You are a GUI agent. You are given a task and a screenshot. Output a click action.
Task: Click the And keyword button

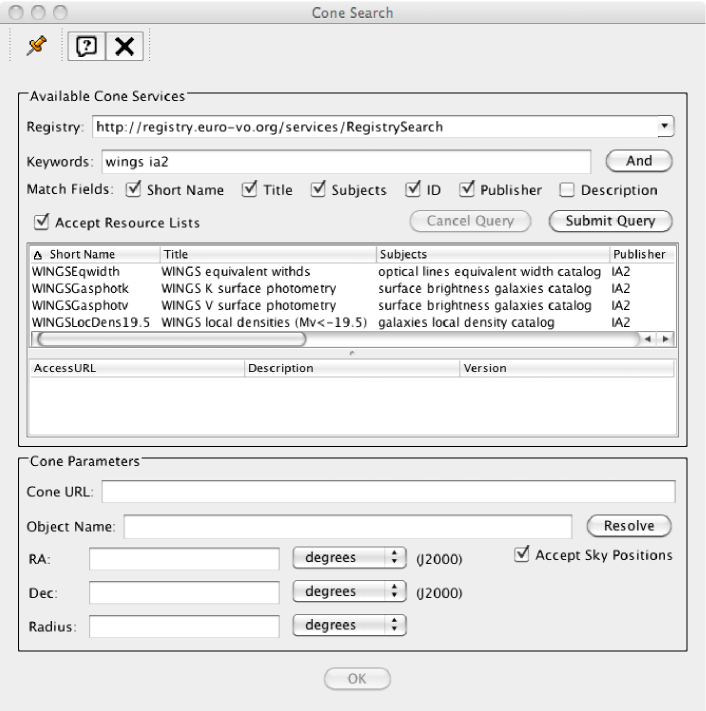[638, 160]
